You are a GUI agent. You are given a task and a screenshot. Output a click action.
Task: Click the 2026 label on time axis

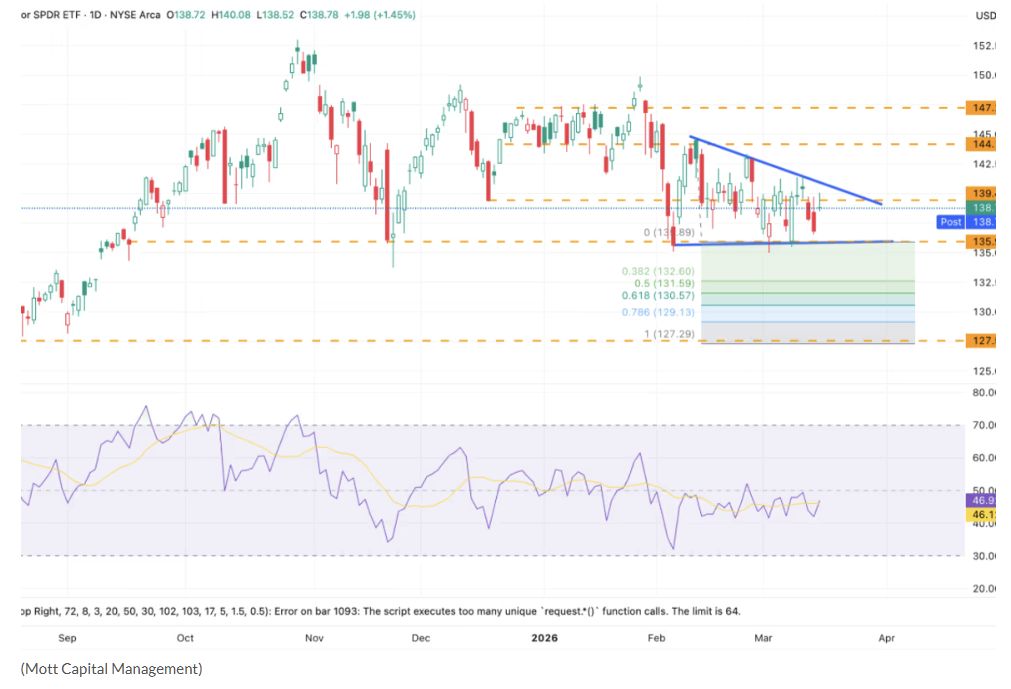545,637
